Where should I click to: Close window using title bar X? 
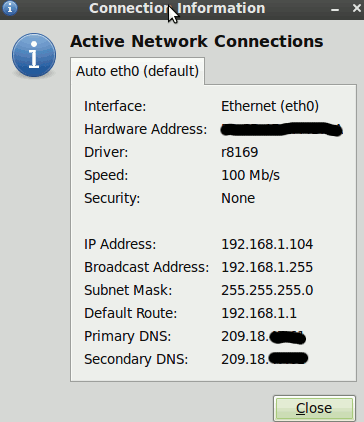(x=356, y=8)
